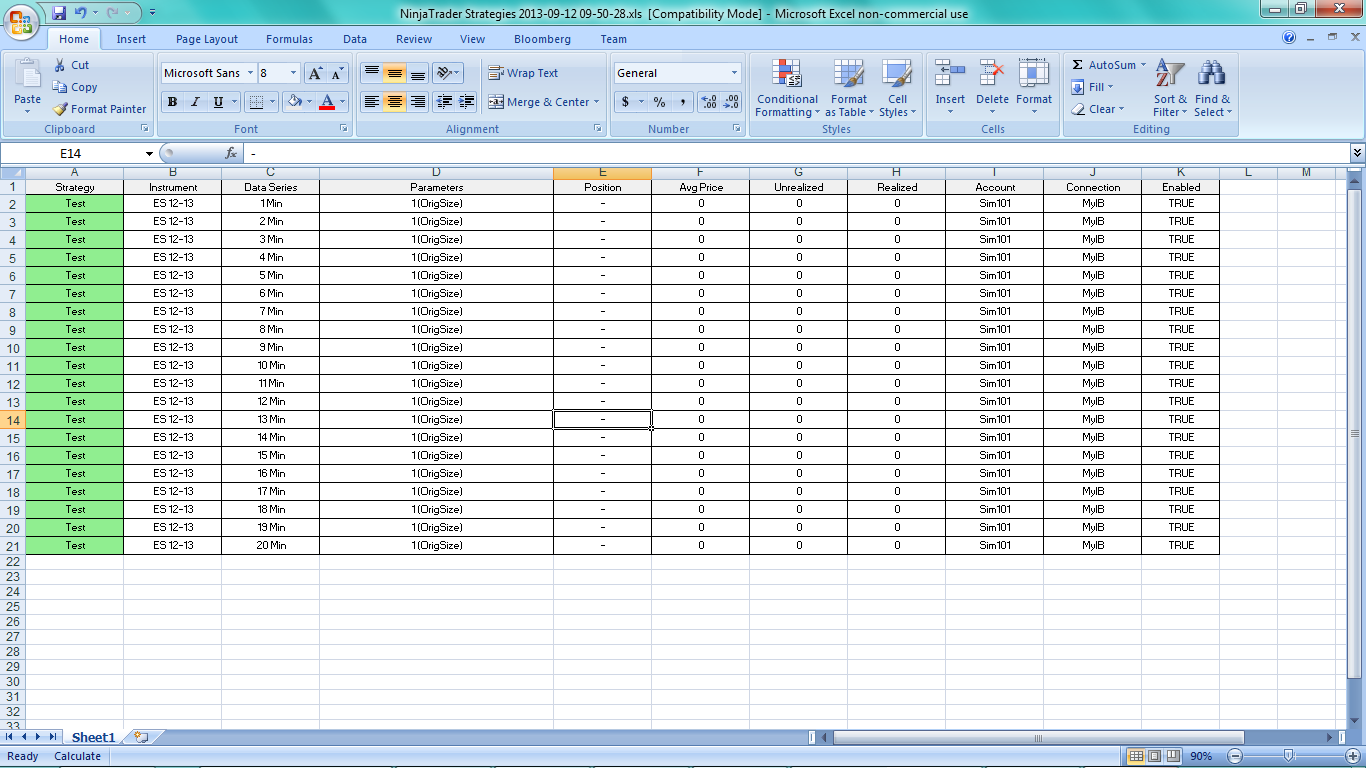Screen dimensions: 1366x768
Task: Open Conditional Formatting options
Action: tap(787, 88)
